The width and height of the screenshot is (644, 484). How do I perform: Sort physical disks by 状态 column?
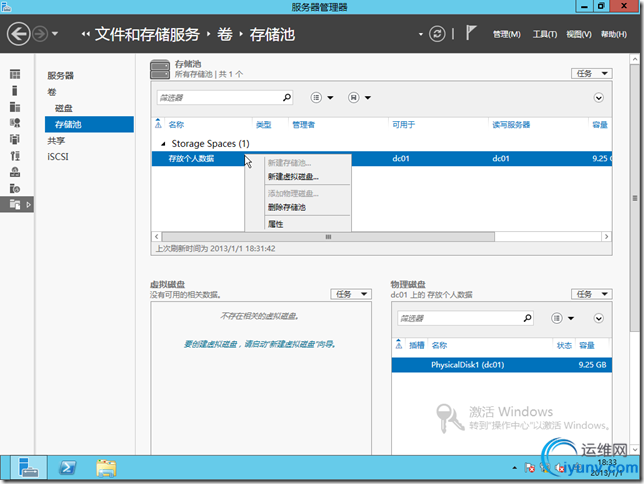pos(564,345)
